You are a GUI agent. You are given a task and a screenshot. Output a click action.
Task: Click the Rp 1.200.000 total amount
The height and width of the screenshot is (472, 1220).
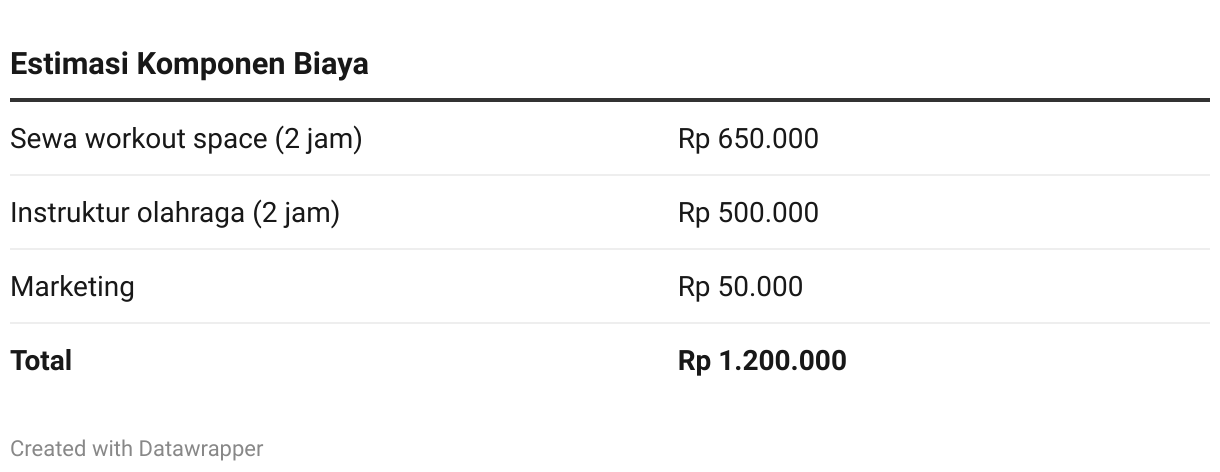click(x=762, y=361)
